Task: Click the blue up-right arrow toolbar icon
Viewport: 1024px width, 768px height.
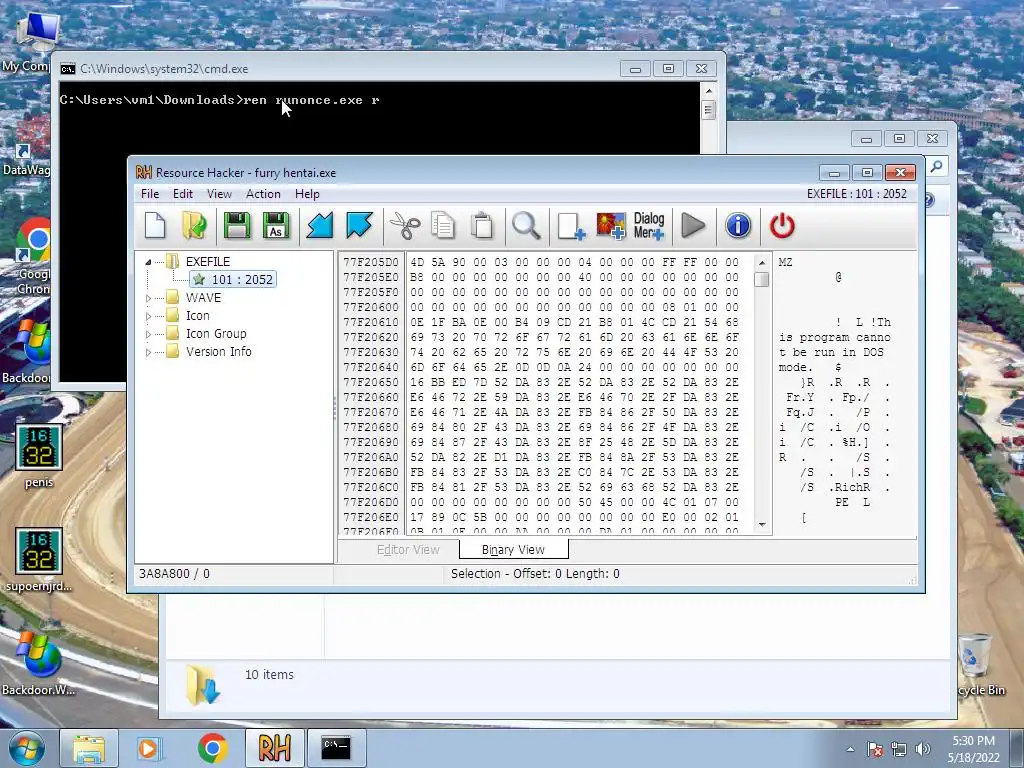Action: click(x=359, y=226)
